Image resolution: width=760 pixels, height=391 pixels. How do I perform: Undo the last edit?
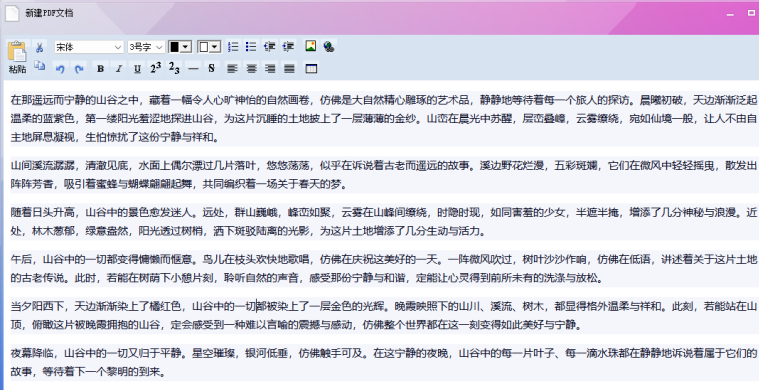[x=60, y=69]
